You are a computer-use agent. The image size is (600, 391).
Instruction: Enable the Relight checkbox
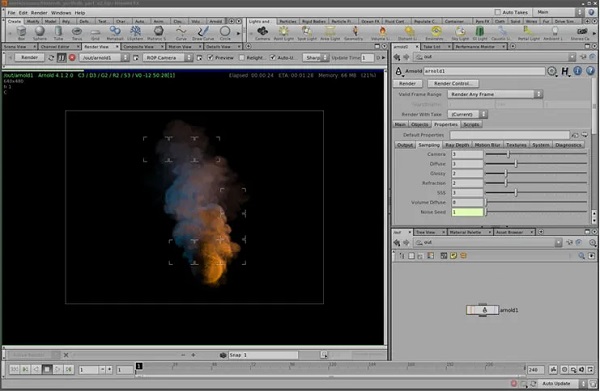(x=242, y=57)
